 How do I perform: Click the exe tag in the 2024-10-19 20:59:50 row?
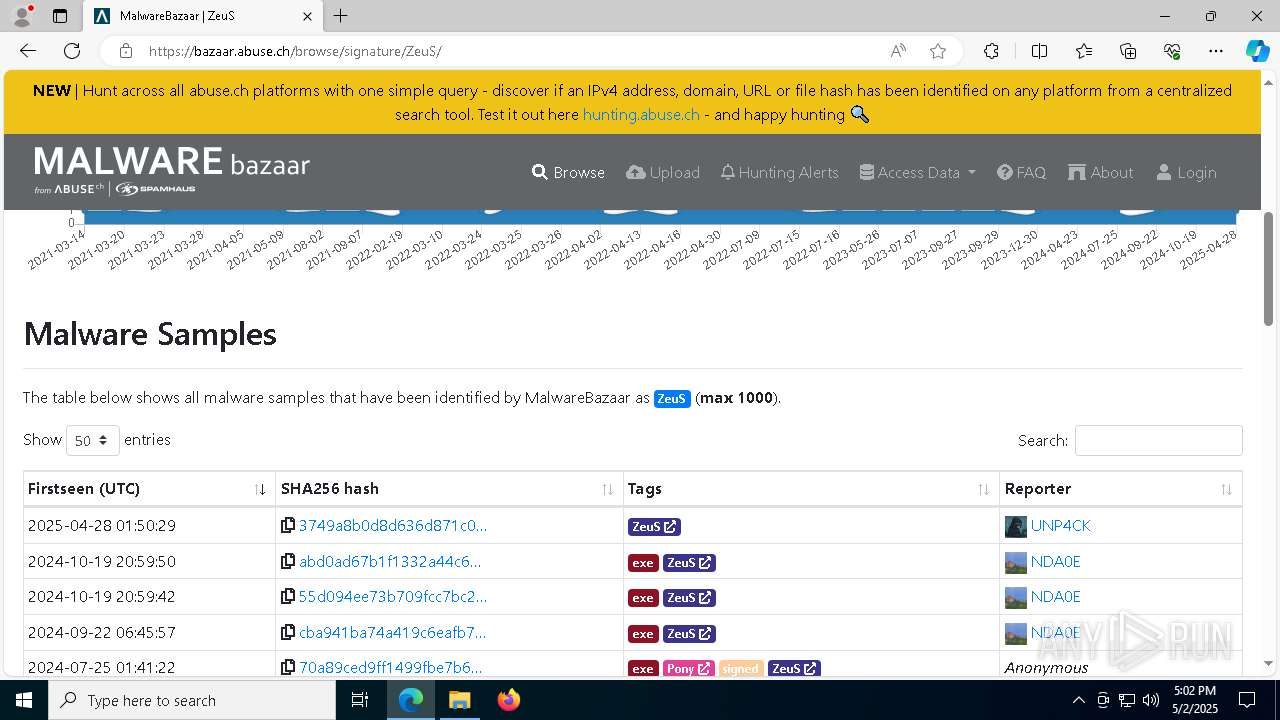pos(643,563)
